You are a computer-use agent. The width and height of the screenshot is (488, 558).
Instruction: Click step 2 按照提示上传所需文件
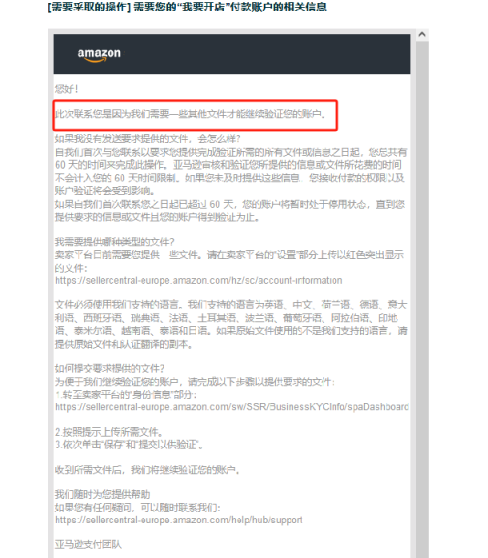(109, 432)
